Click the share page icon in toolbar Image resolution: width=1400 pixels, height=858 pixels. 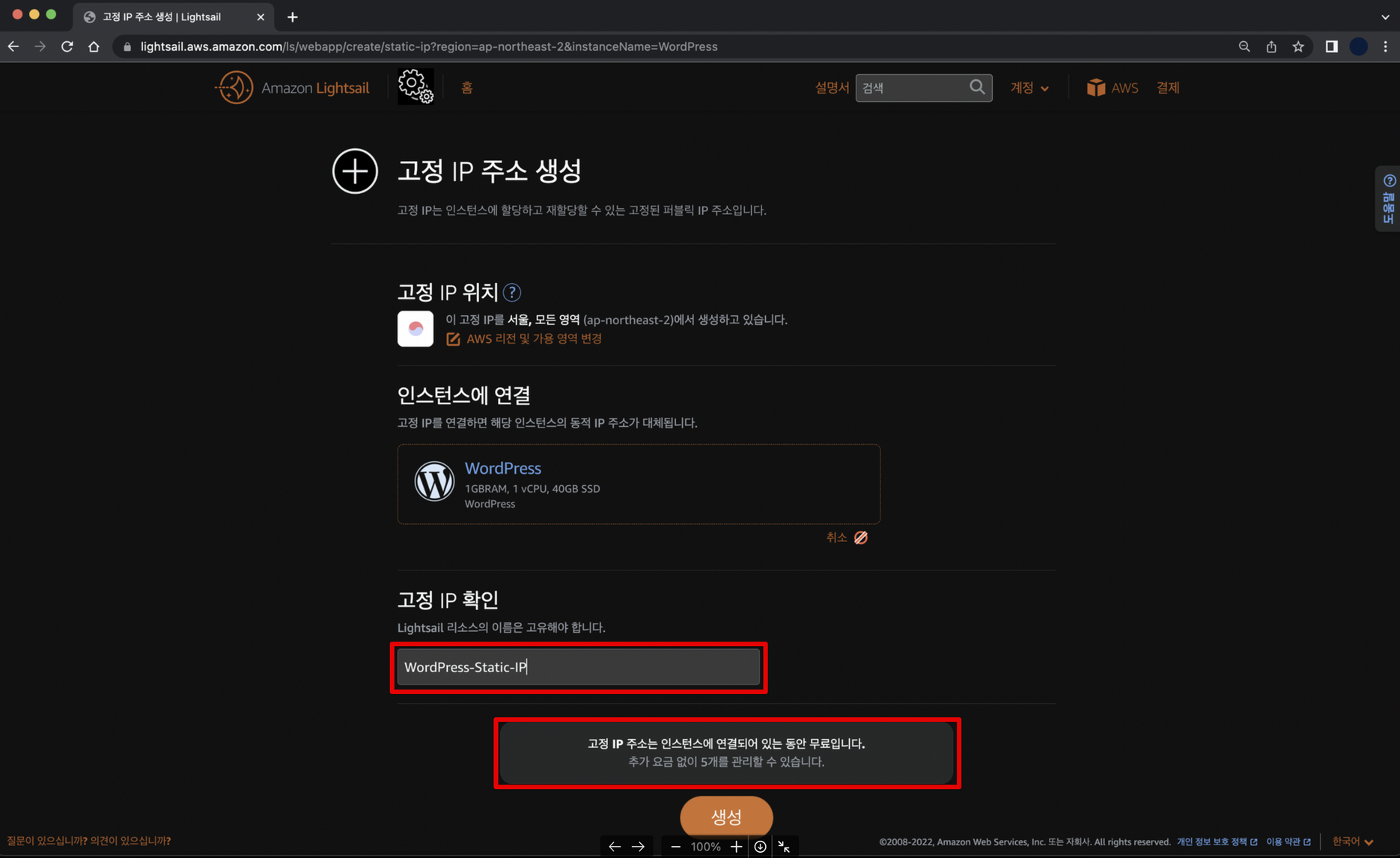click(x=1271, y=46)
